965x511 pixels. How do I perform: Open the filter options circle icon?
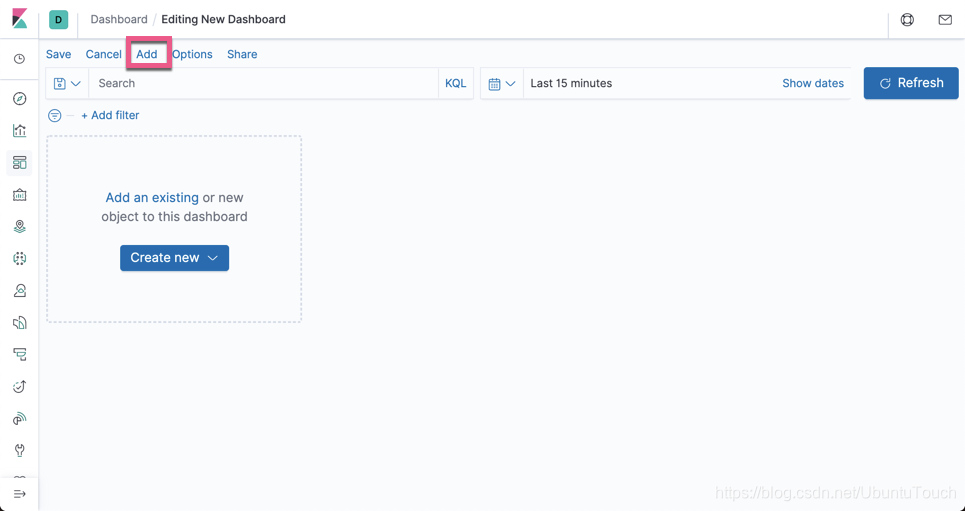(55, 115)
